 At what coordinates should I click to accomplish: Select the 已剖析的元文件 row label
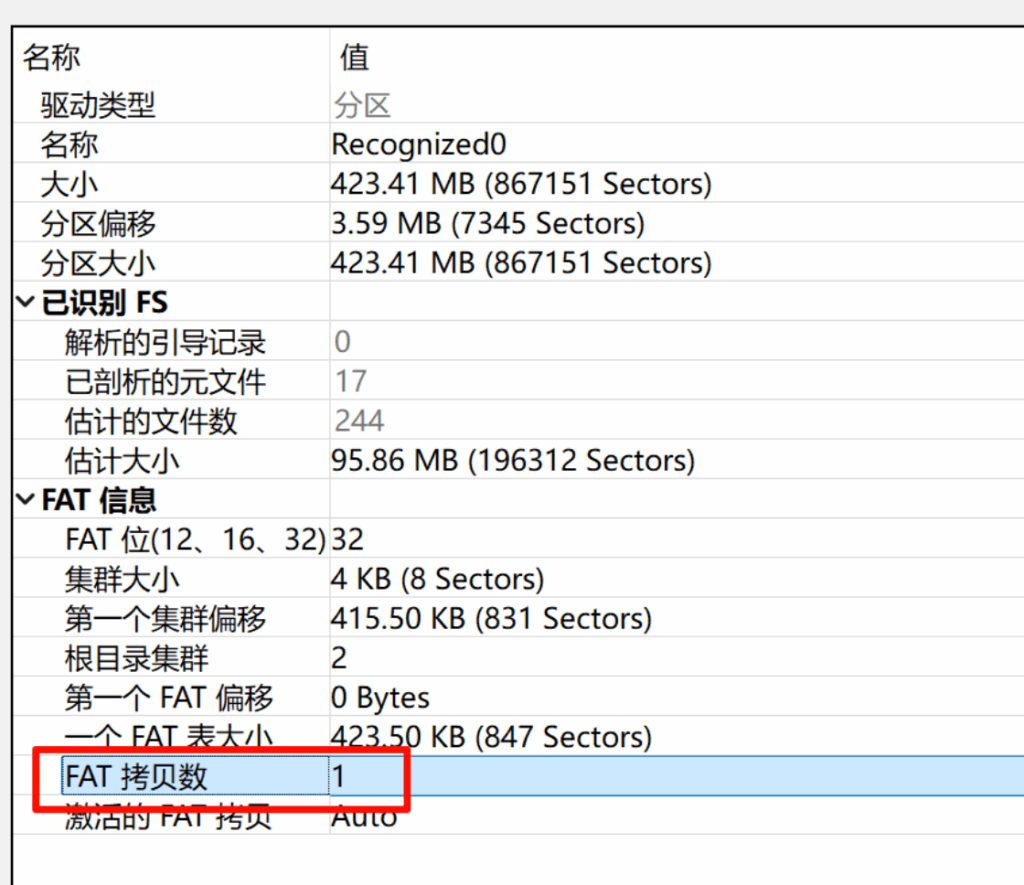click(x=165, y=382)
